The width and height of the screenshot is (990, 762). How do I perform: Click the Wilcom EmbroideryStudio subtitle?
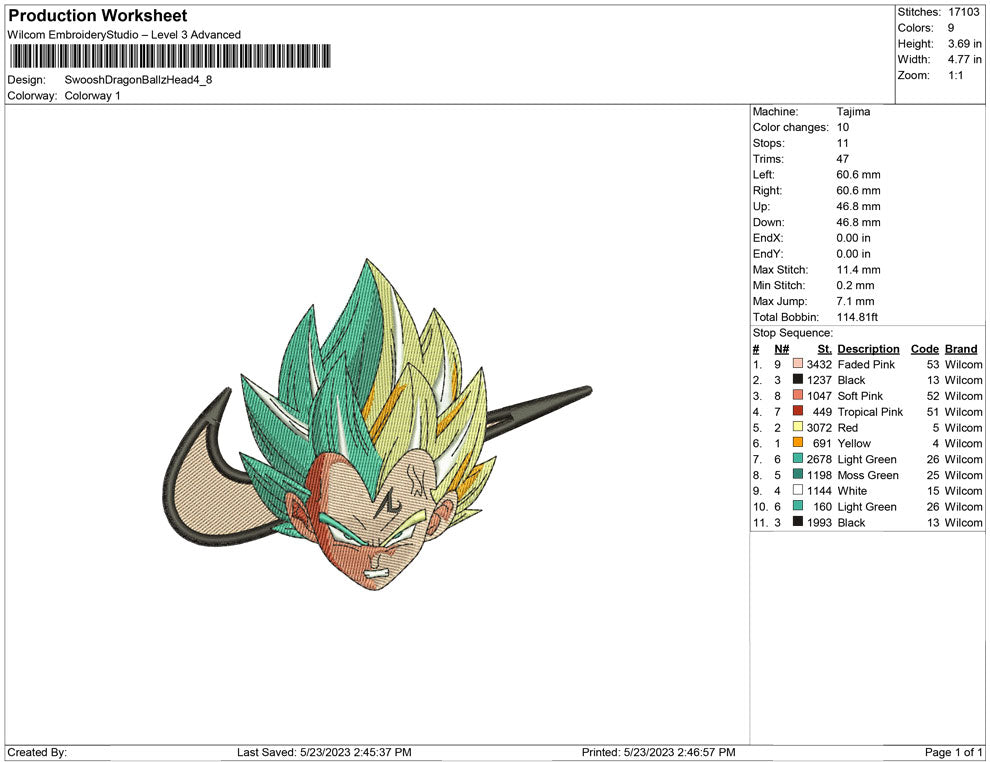tap(124, 35)
